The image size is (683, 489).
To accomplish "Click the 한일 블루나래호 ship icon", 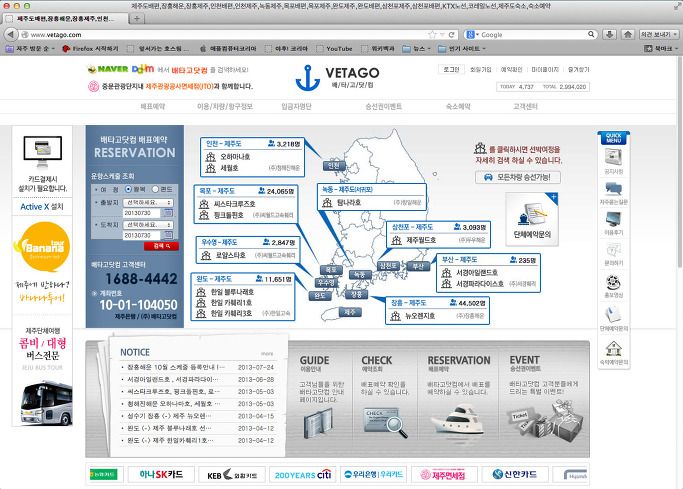I will pos(201,292).
